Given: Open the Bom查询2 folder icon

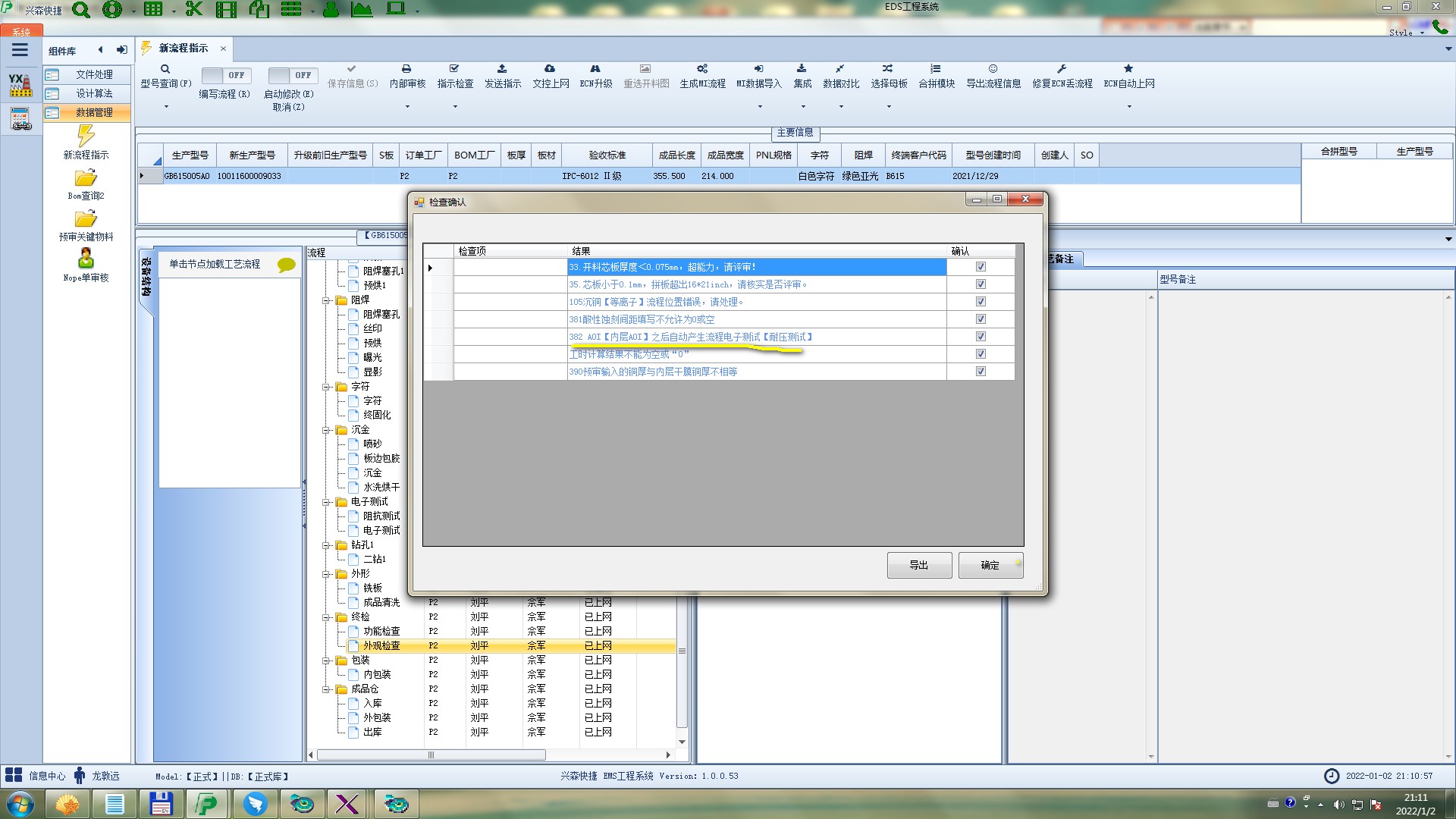Looking at the screenshot, I should 86,178.
